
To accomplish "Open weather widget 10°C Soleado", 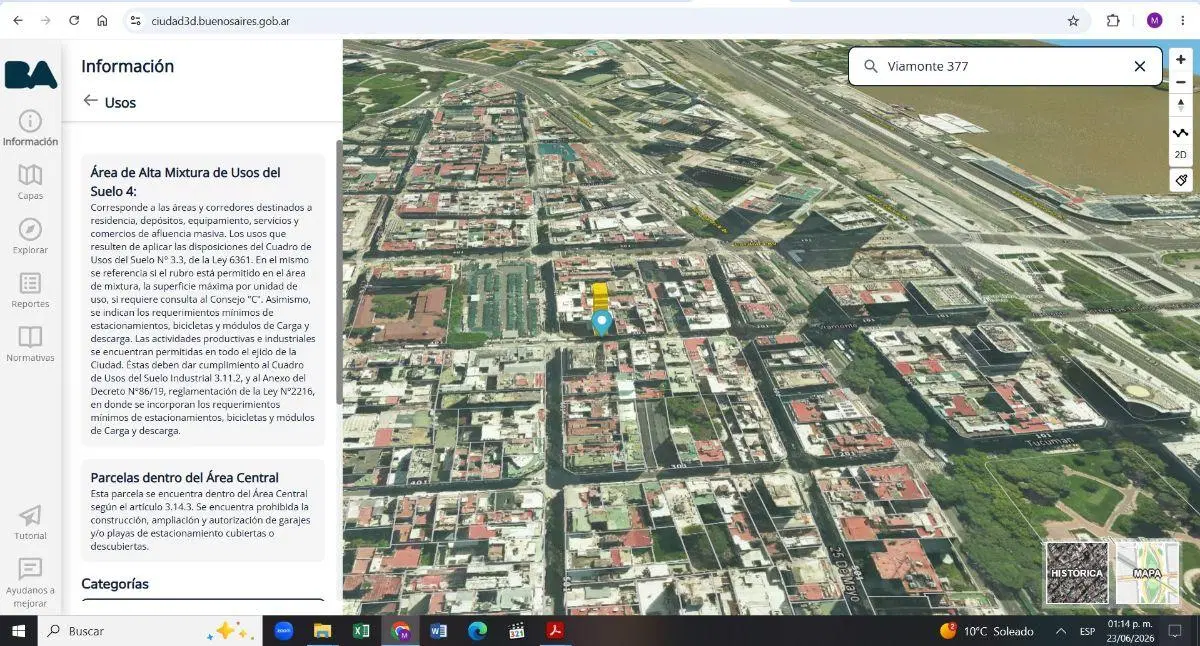I will pyautogui.click(x=987, y=631).
